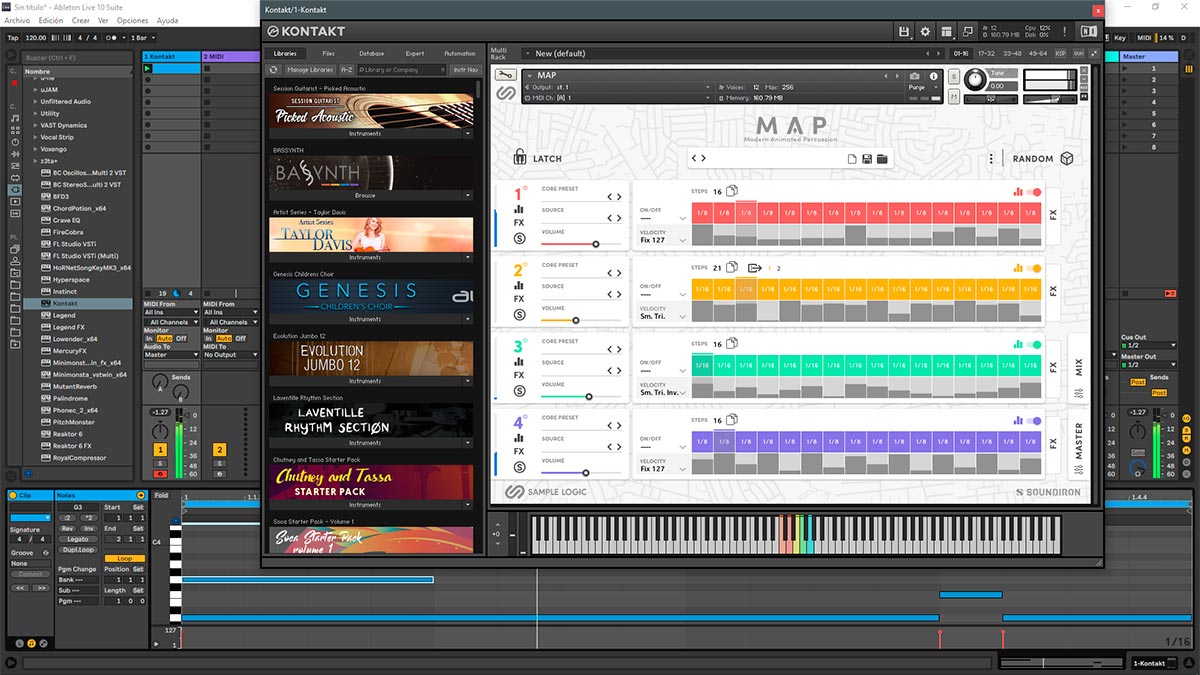Click the RANDOM dice cube icon

point(1067,158)
